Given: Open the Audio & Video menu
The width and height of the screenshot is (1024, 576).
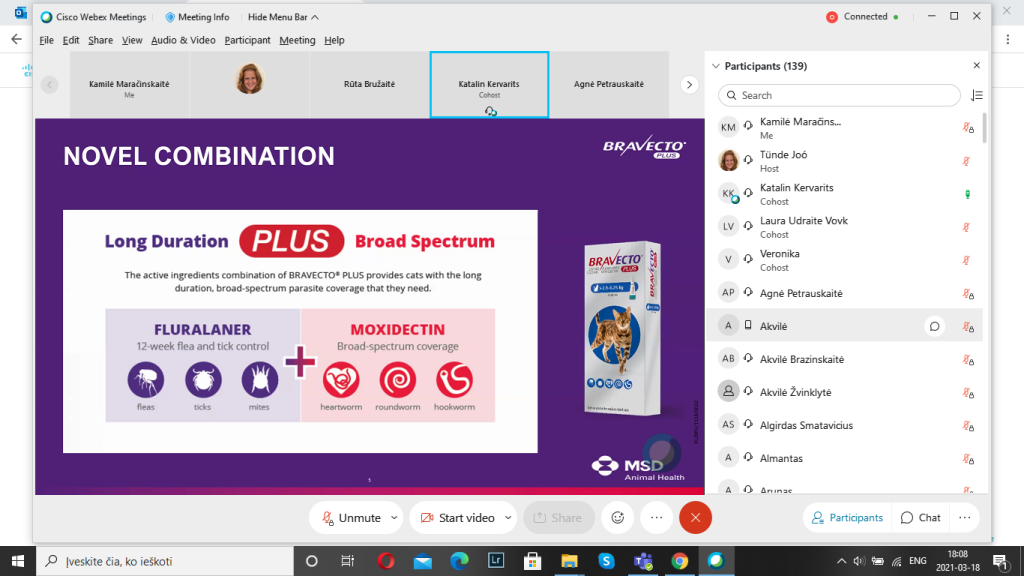Looking at the screenshot, I should click(183, 40).
